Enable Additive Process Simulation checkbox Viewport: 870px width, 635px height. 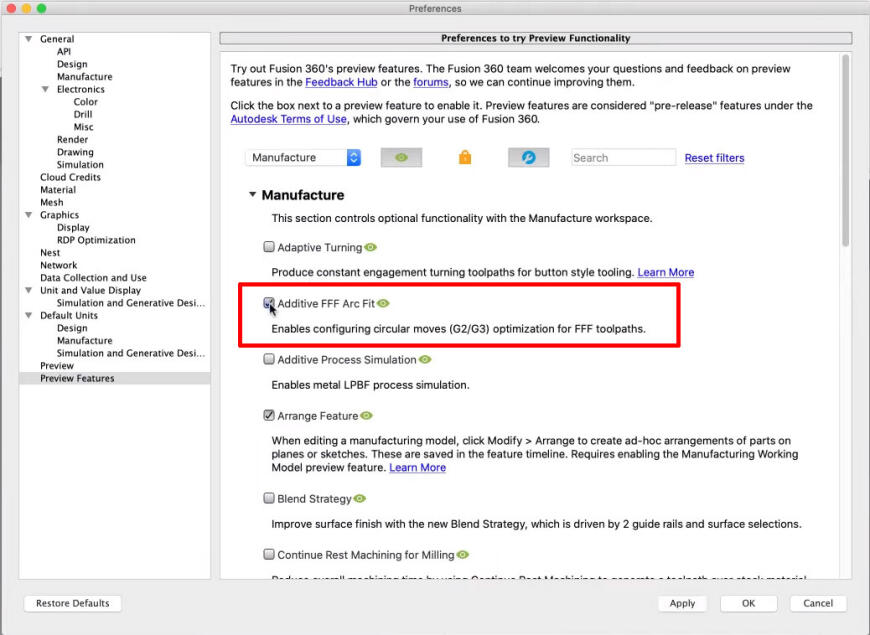click(269, 359)
